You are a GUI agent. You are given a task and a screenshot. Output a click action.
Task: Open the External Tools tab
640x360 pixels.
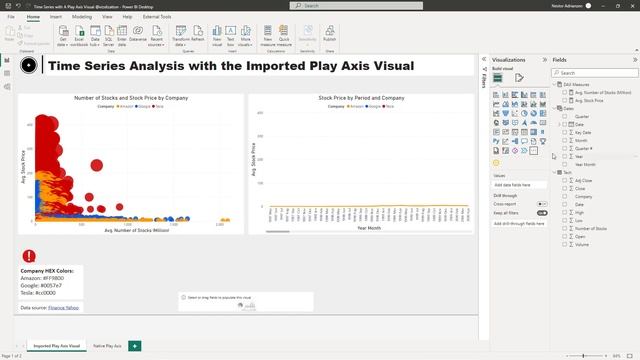157,17
